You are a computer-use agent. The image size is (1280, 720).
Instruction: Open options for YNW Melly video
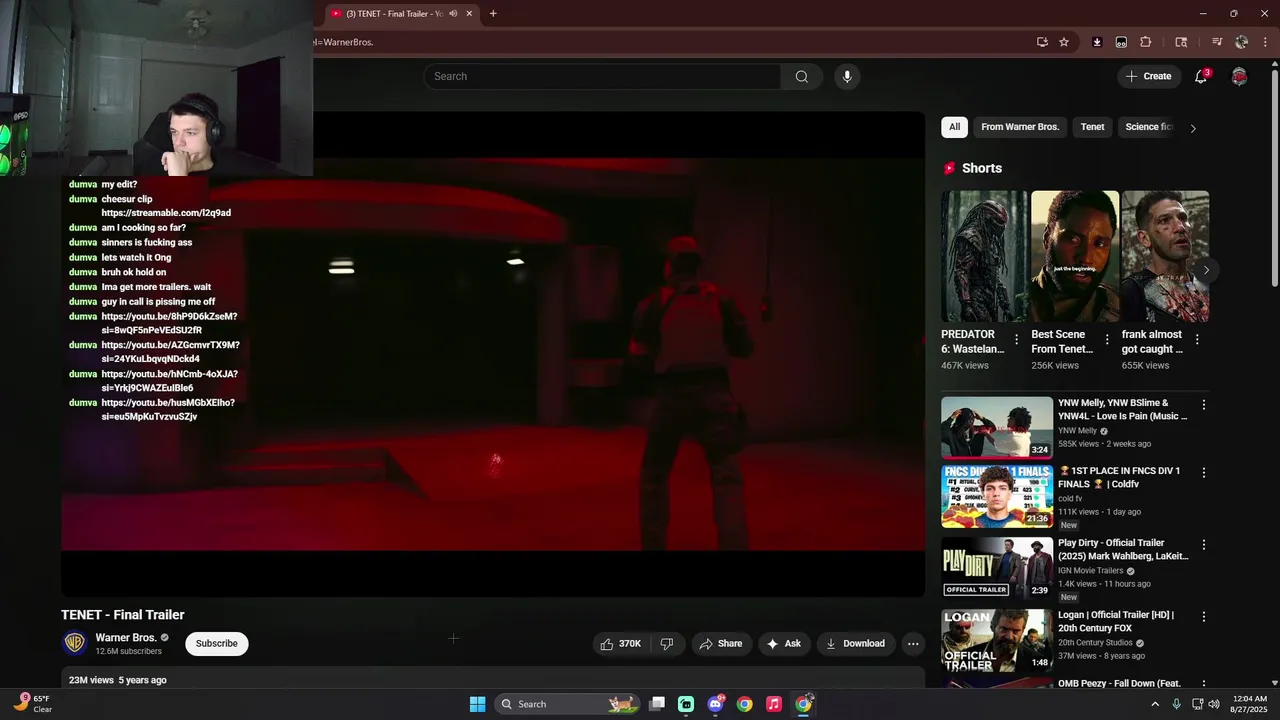(1204, 405)
